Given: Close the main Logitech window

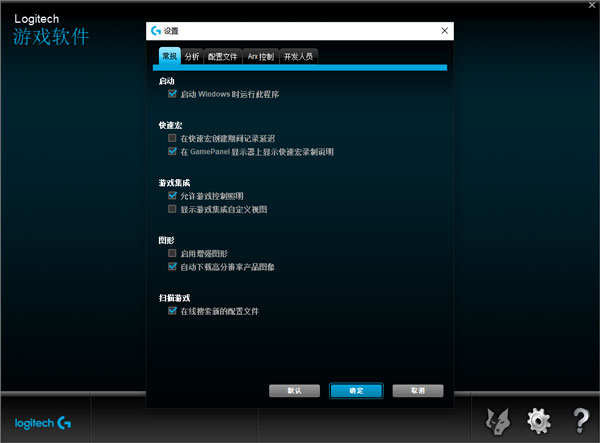Looking at the screenshot, I should point(592,5).
